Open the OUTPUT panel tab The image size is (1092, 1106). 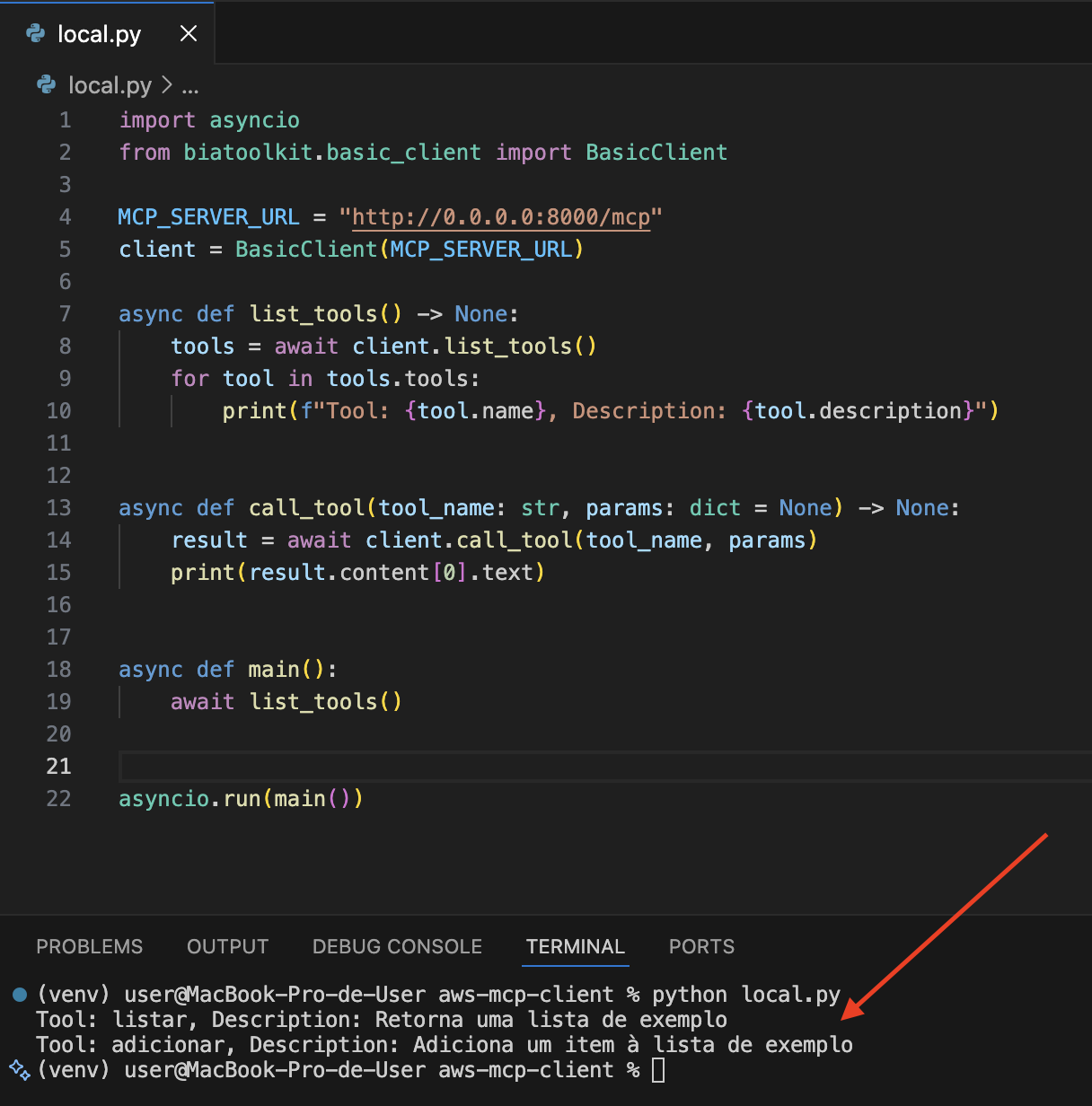(227, 946)
